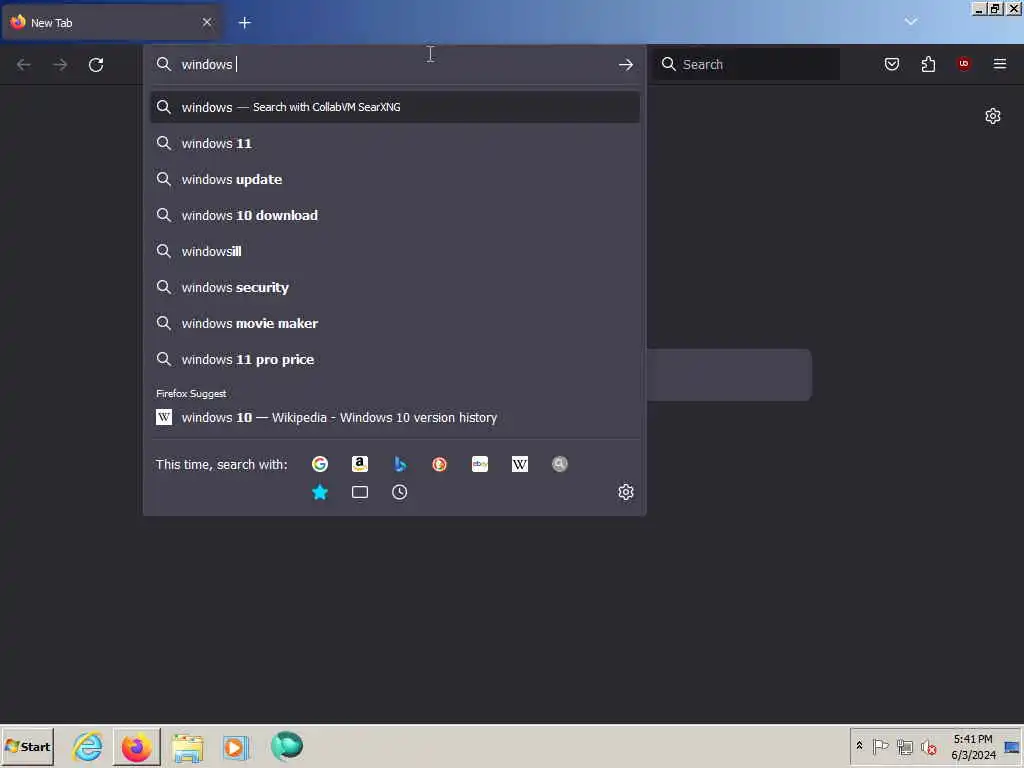1024x768 pixels.
Task: Select suggestion windowsill
Action: click(394, 251)
